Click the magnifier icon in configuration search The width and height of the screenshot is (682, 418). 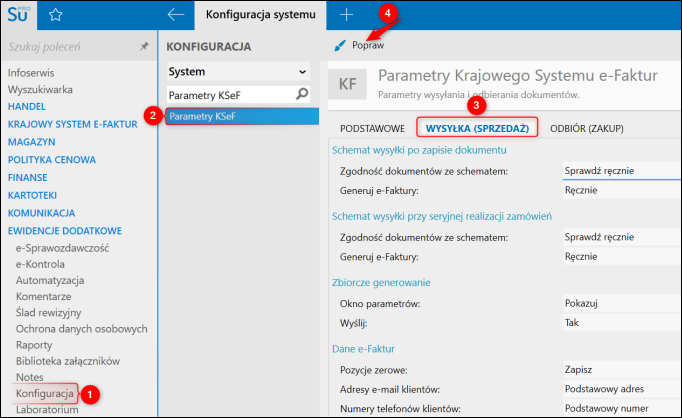click(x=301, y=94)
